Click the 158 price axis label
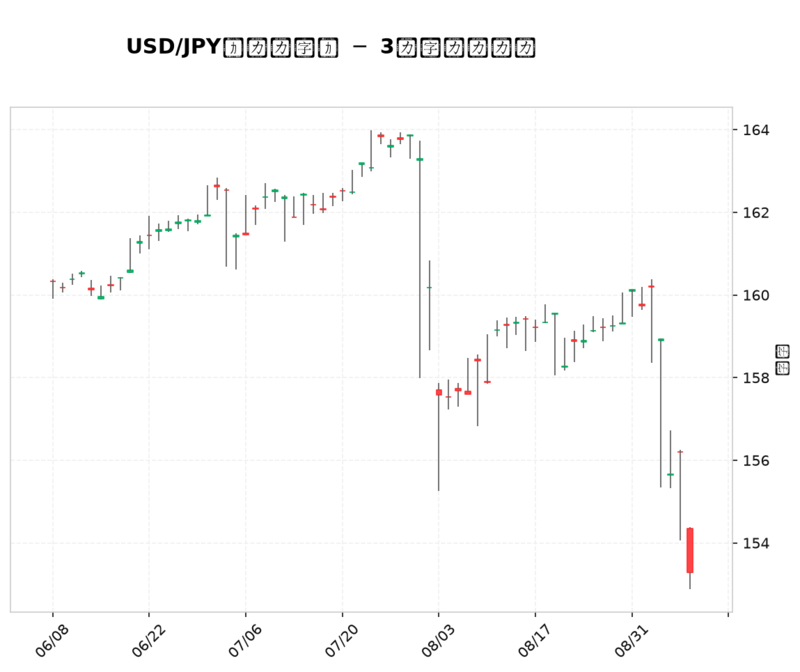 pyautogui.click(x=756, y=378)
